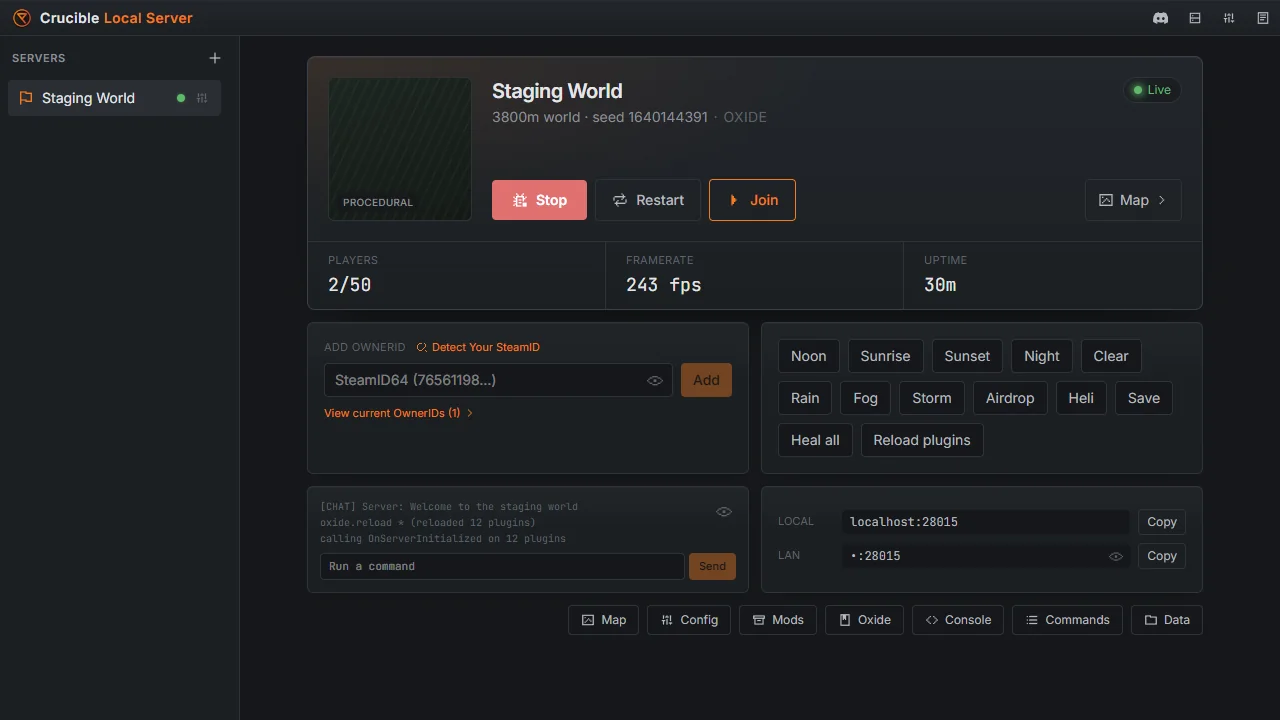Viewport: 1280px width, 720px height.
Task: Click the Live status badge
Action: (x=1152, y=90)
